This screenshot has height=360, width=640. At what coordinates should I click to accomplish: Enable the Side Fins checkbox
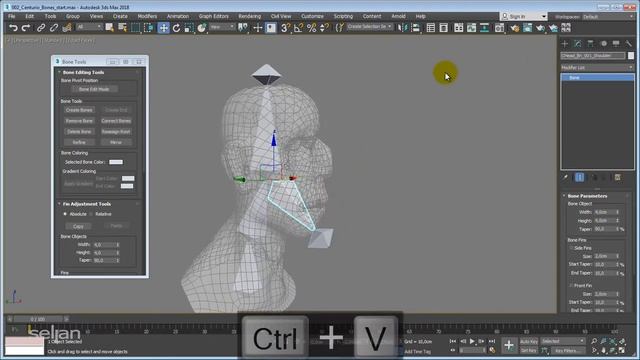[571, 248]
